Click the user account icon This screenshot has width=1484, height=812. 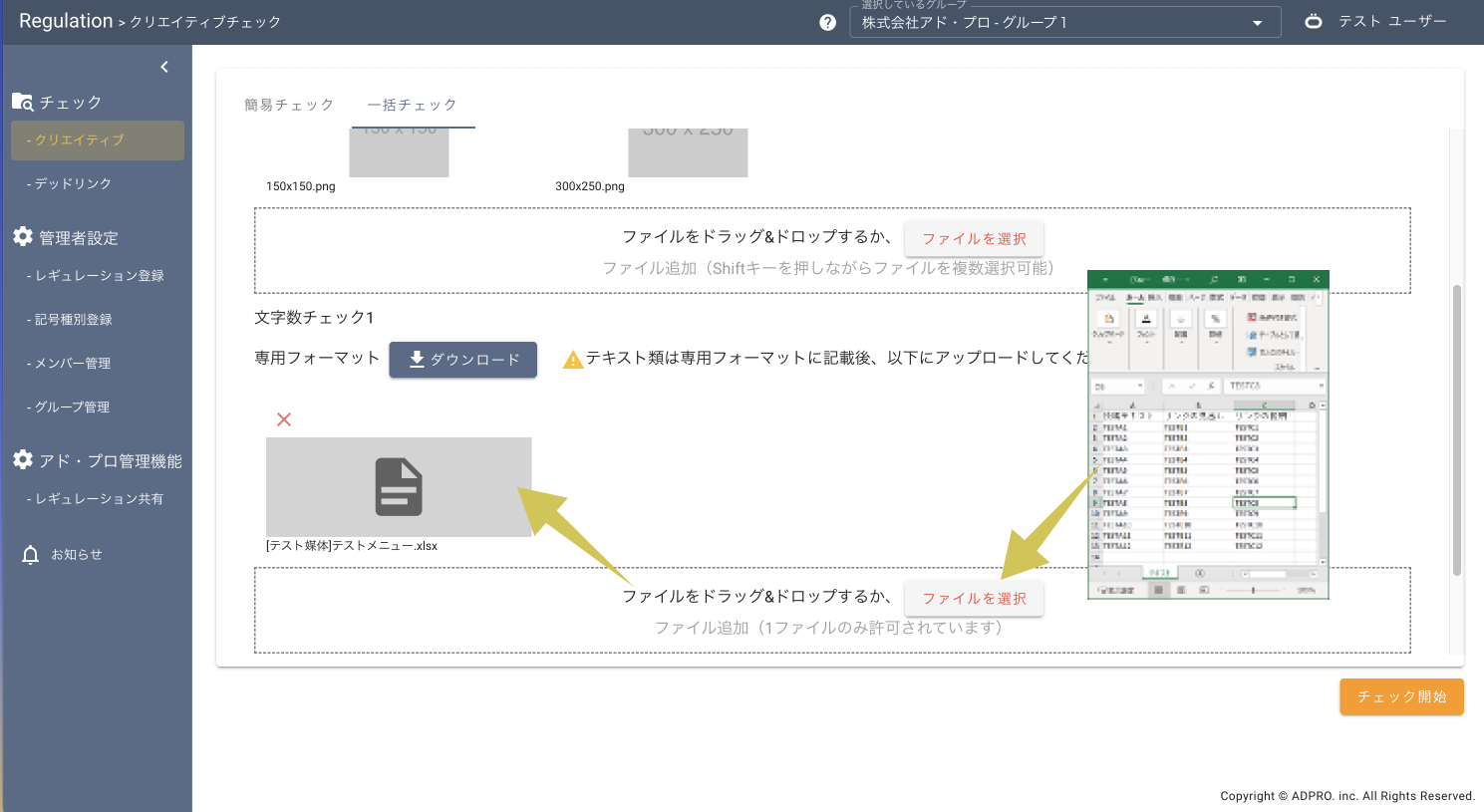[x=1314, y=21]
